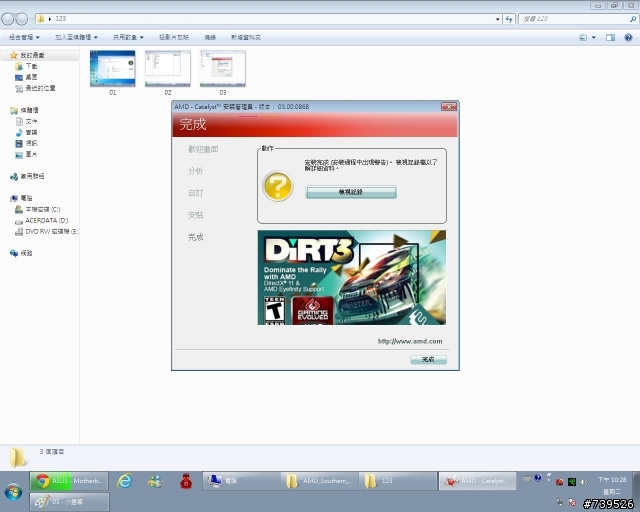Click the volume speaker icon in the system tray
The height and width of the screenshot is (512, 640).
pyautogui.click(x=584, y=482)
